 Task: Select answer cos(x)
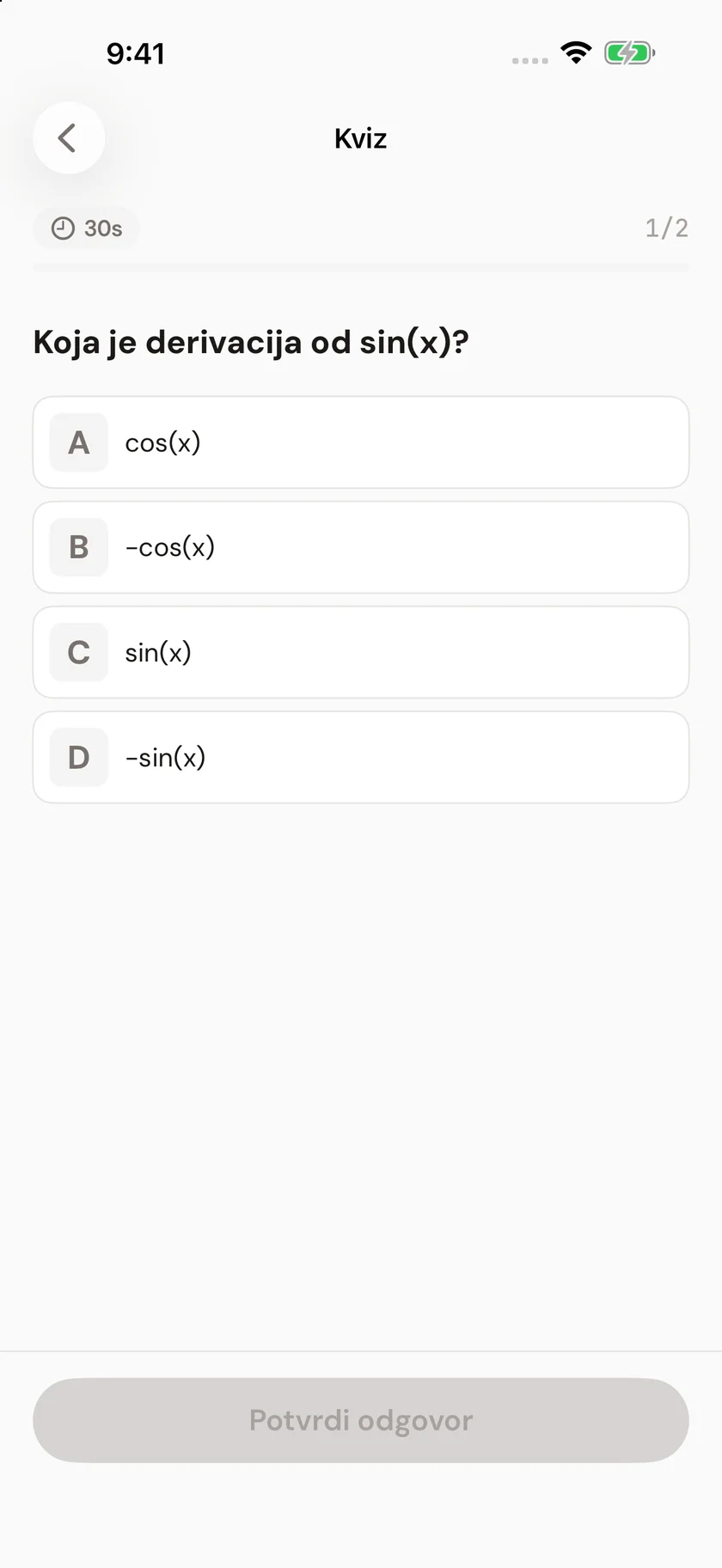click(361, 442)
